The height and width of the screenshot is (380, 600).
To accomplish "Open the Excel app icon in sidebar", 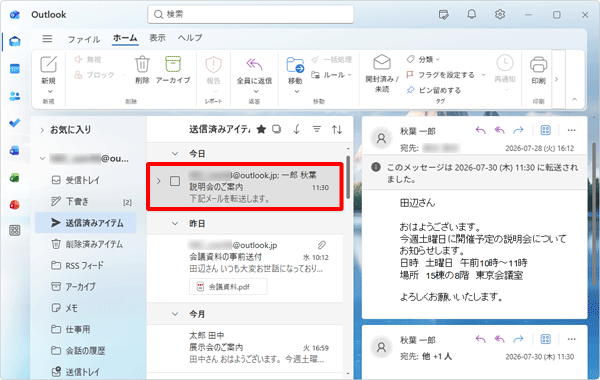I will tap(15, 178).
